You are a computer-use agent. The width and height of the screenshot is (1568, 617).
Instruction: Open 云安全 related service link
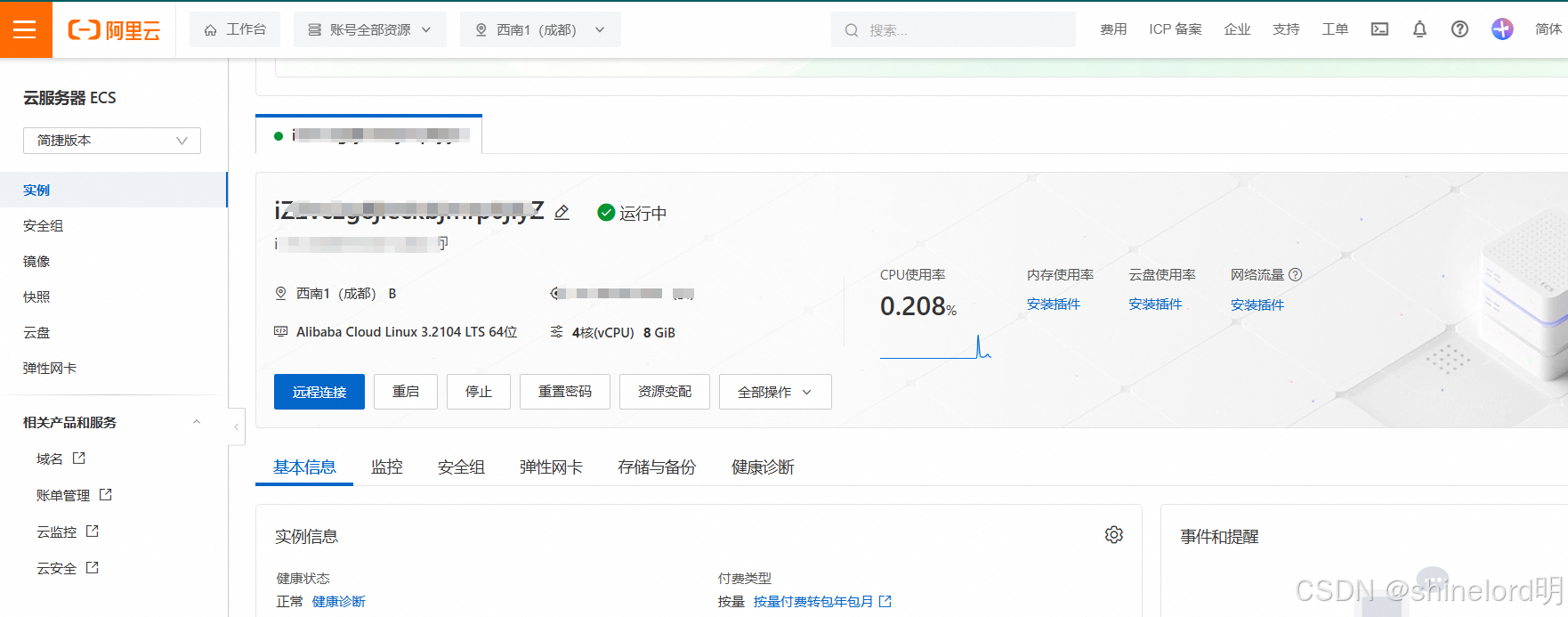tap(56, 568)
